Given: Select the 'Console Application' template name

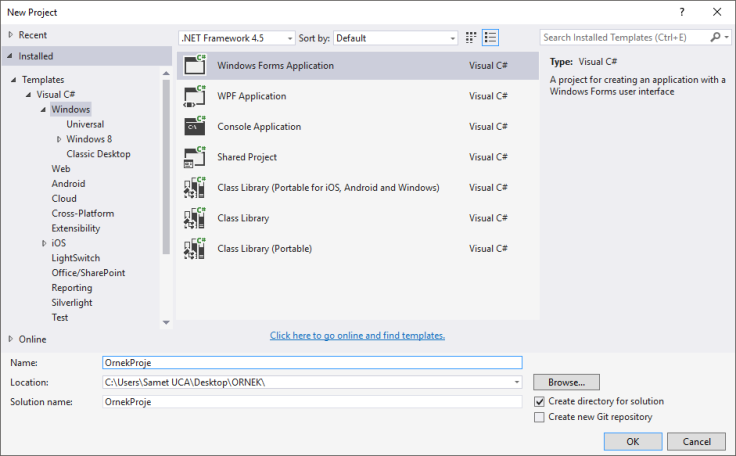Looking at the screenshot, I should [259, 126].
